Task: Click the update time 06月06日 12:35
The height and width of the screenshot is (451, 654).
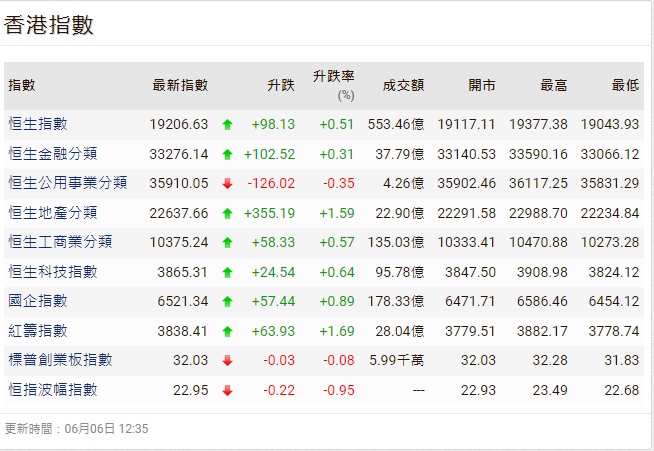Action: (106, 429)
